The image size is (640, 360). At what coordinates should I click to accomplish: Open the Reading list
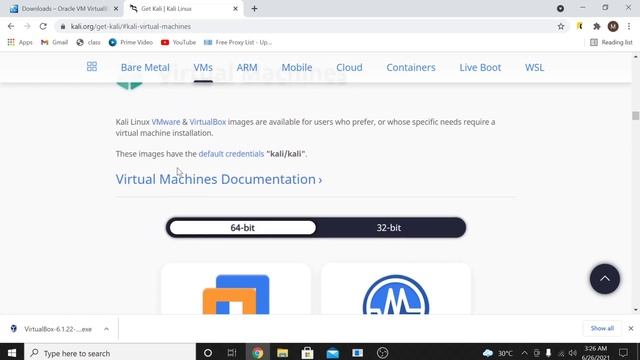pyautogui.click(x=611, y=42)
